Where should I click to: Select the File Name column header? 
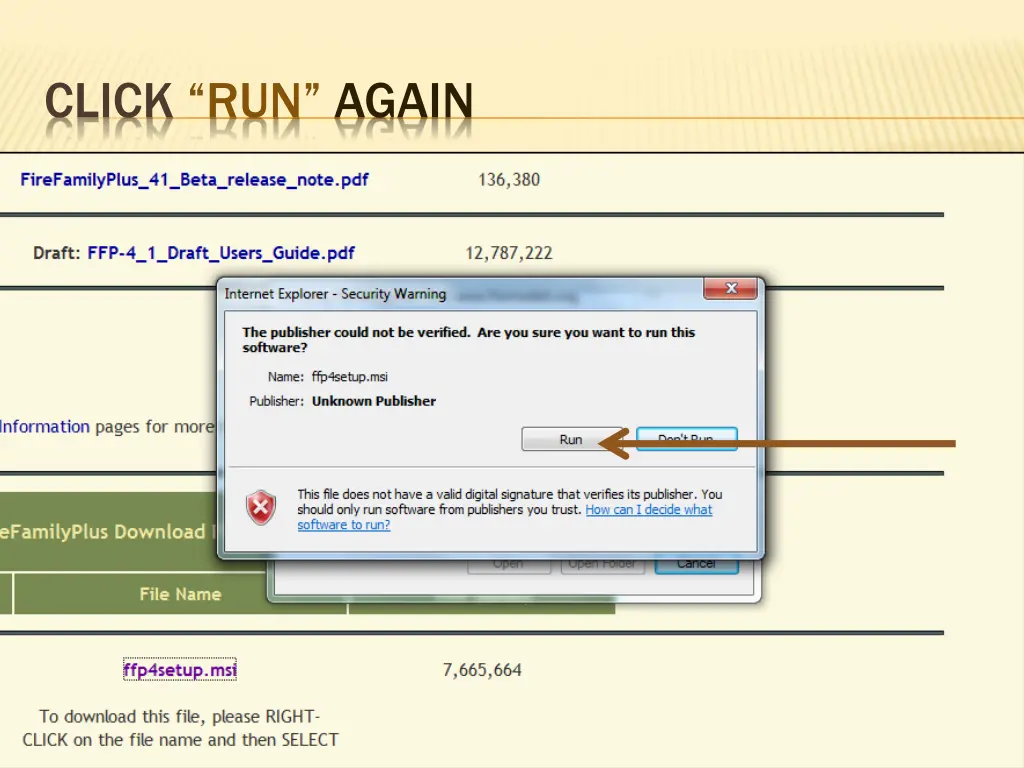[180, 593]
